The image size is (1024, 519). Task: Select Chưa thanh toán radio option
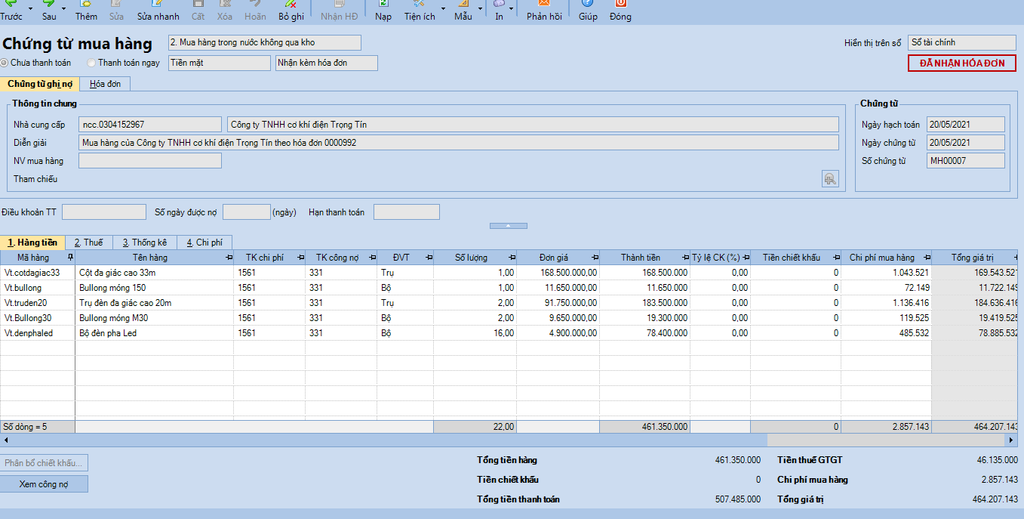5,63
